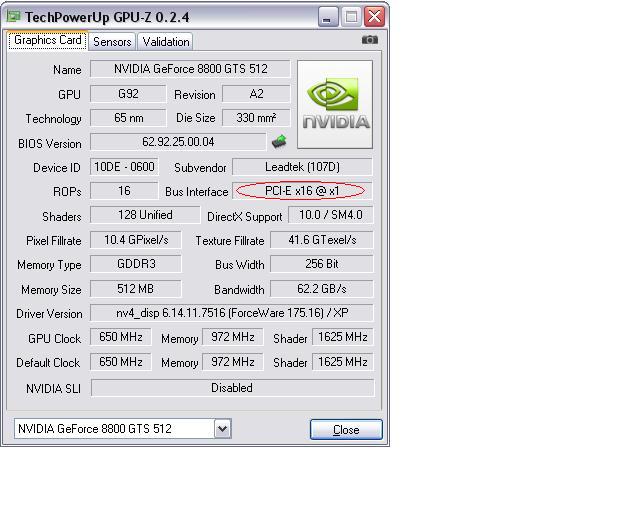
Task: Switch to the Sensors tab
Action: click(x=112, y=42)
